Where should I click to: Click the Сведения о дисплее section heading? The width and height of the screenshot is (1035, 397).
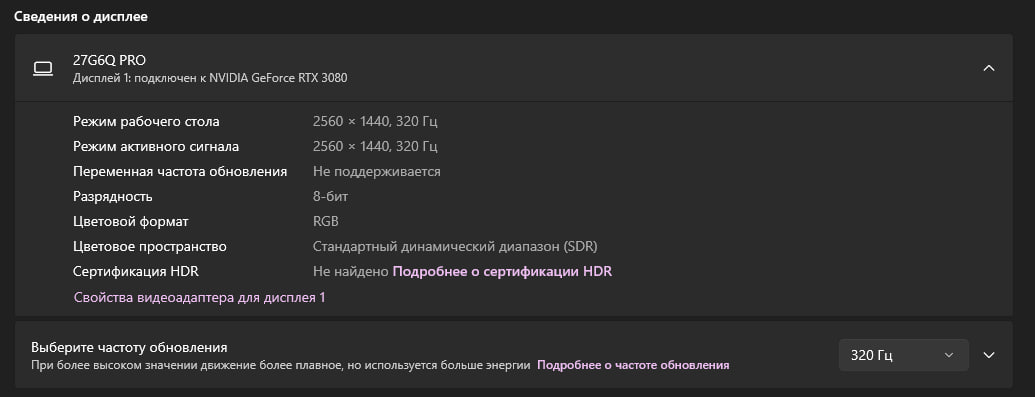[x=81, y=17]
